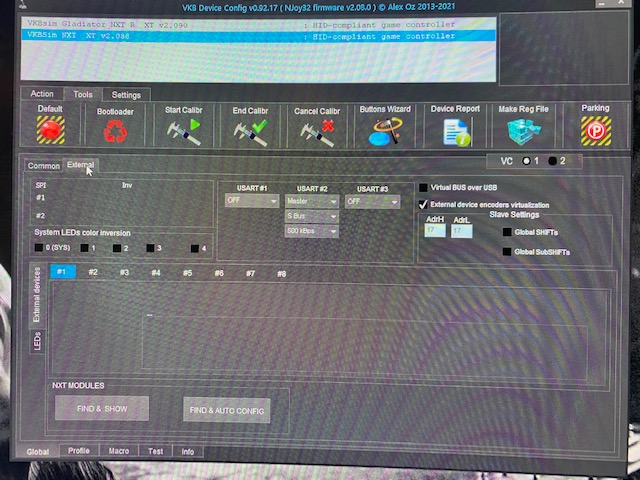Open the Bootloader recycle icon
The image size is (640, 480).
click(x=116, y=131)
